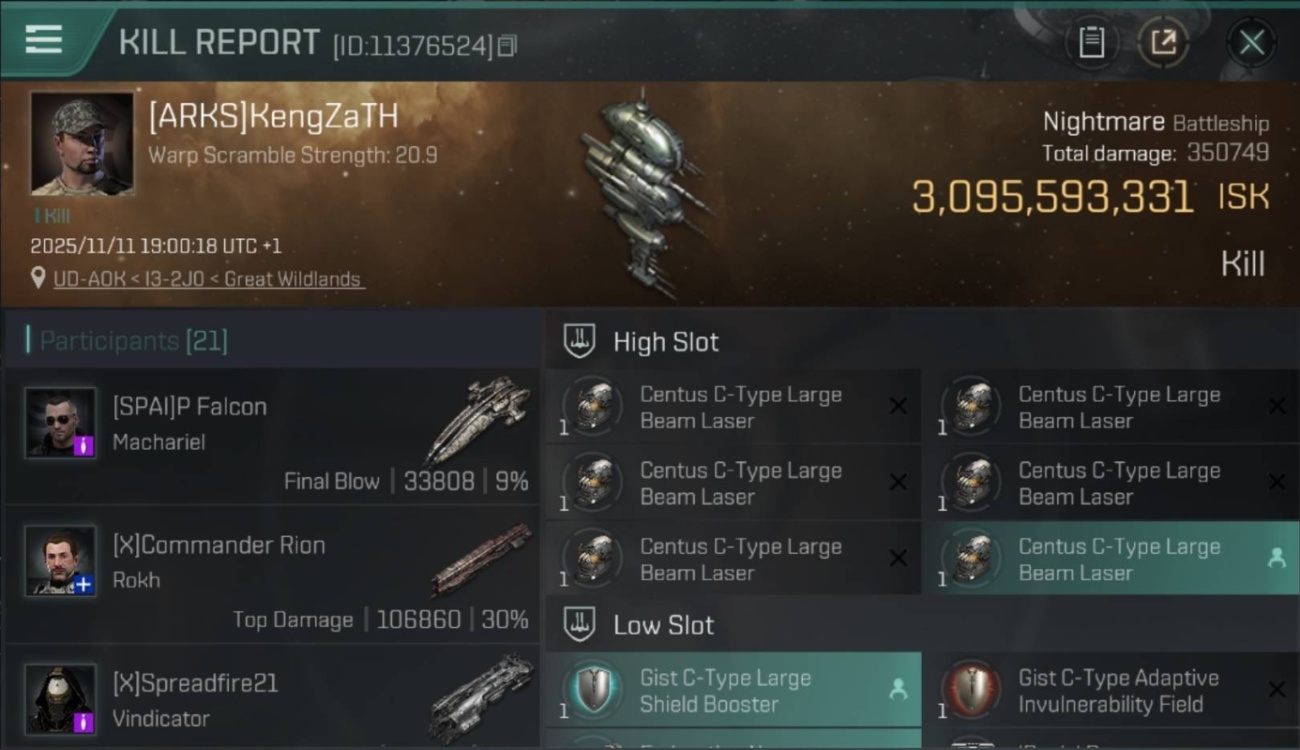View the KengZaTH pilot portrait

(81, 144)
